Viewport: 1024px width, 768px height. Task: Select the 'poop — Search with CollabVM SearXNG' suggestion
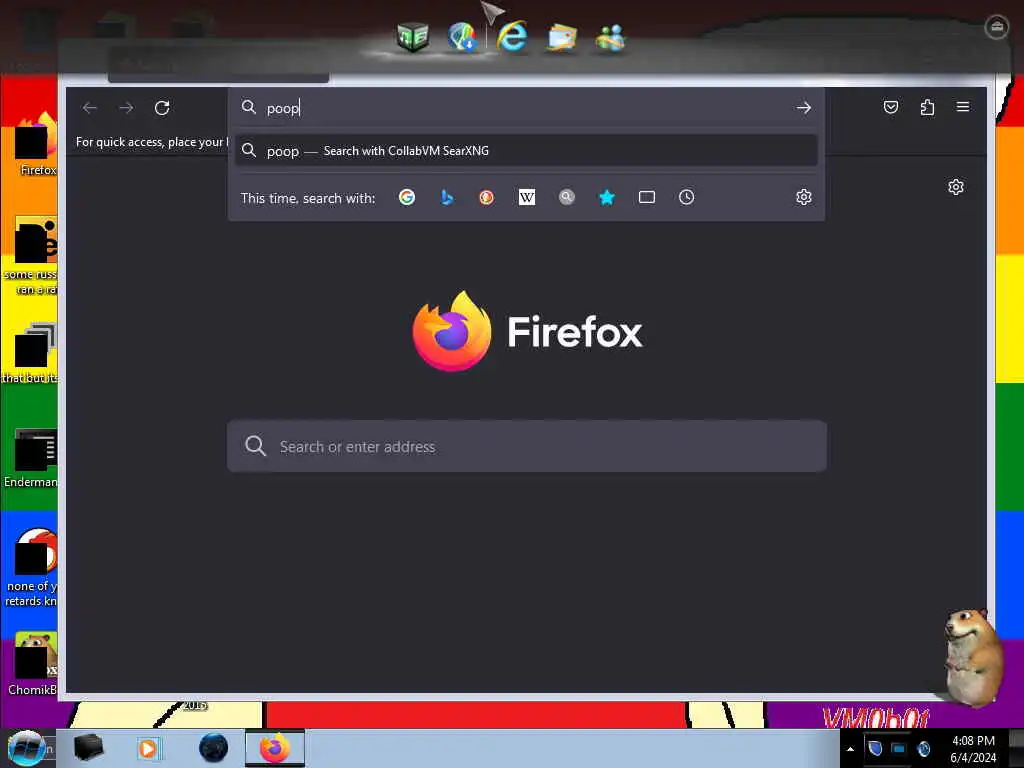coord(526,151)
